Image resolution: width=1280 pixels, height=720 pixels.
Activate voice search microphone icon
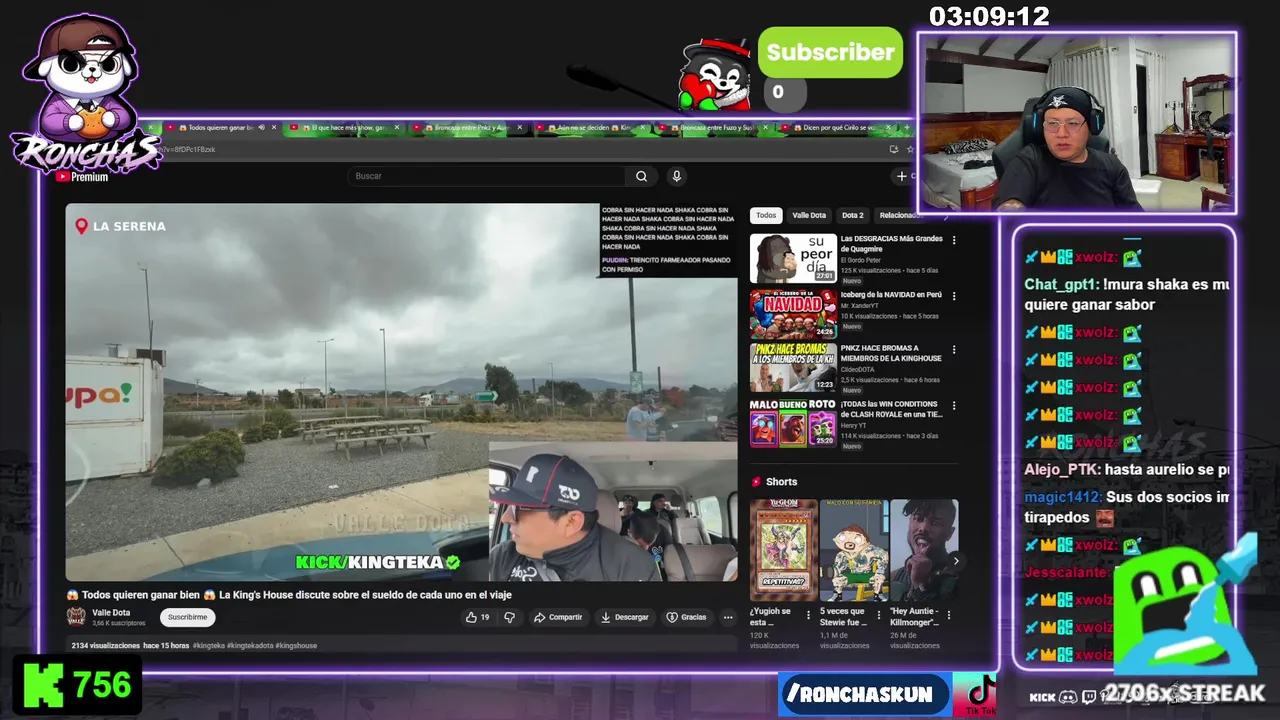676,176
